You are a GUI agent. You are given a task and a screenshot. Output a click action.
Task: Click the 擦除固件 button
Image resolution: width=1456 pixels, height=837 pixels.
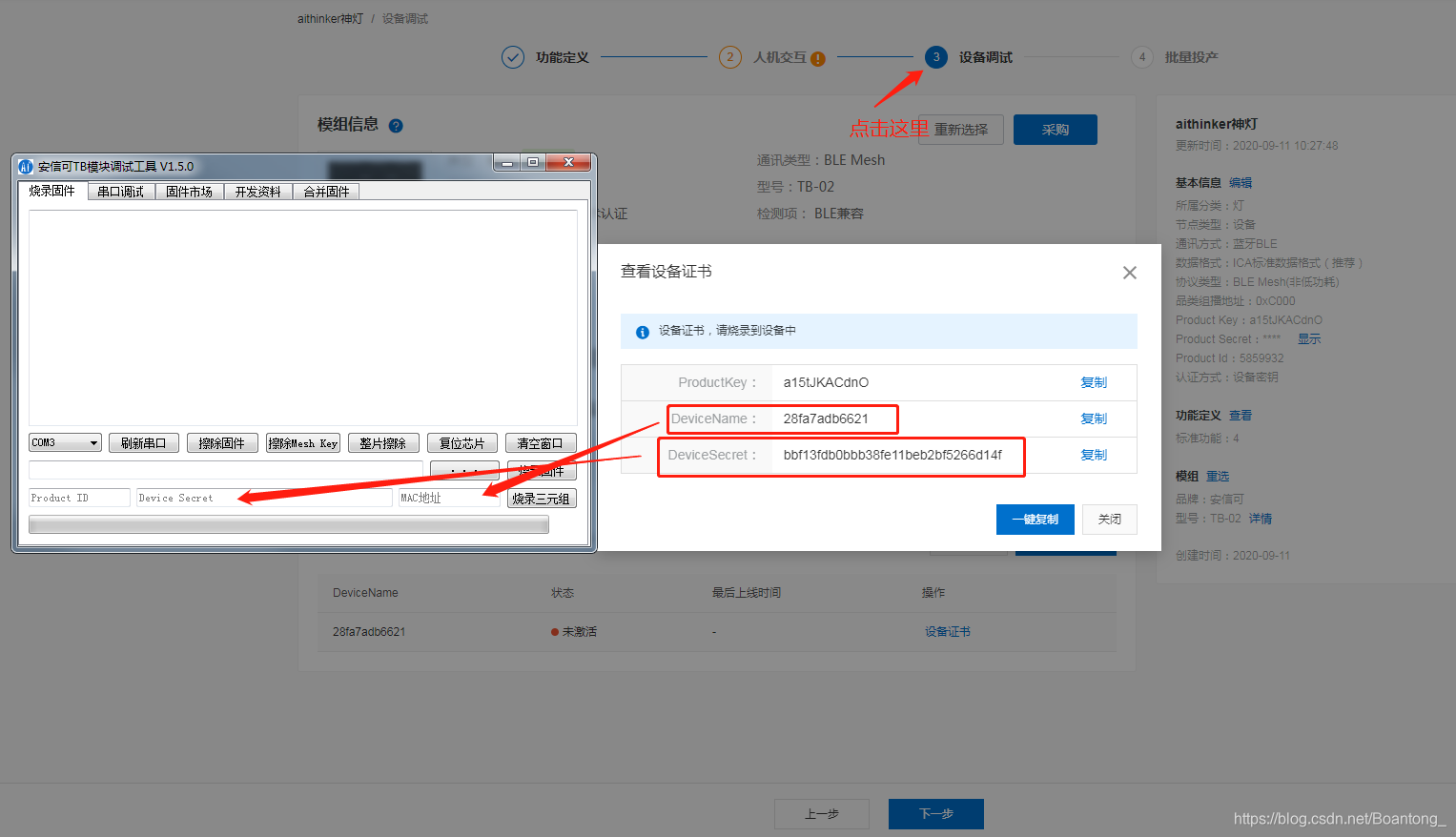(x=222, y=443)
